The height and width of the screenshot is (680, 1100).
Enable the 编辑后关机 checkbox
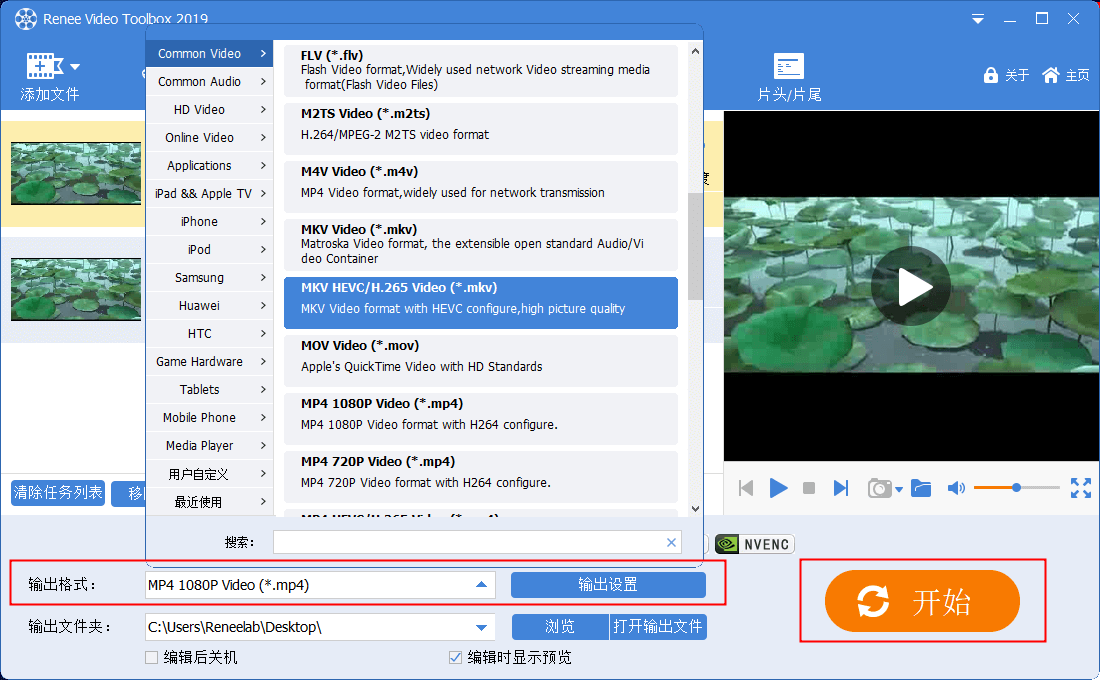point(152,658)
